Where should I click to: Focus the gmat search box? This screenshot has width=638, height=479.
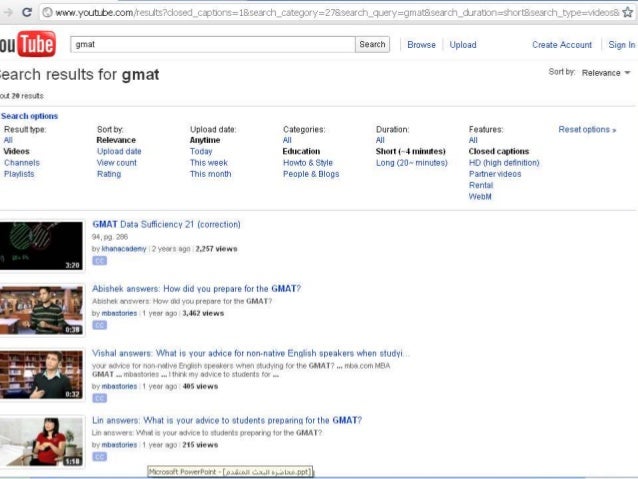tap(212, 44)
